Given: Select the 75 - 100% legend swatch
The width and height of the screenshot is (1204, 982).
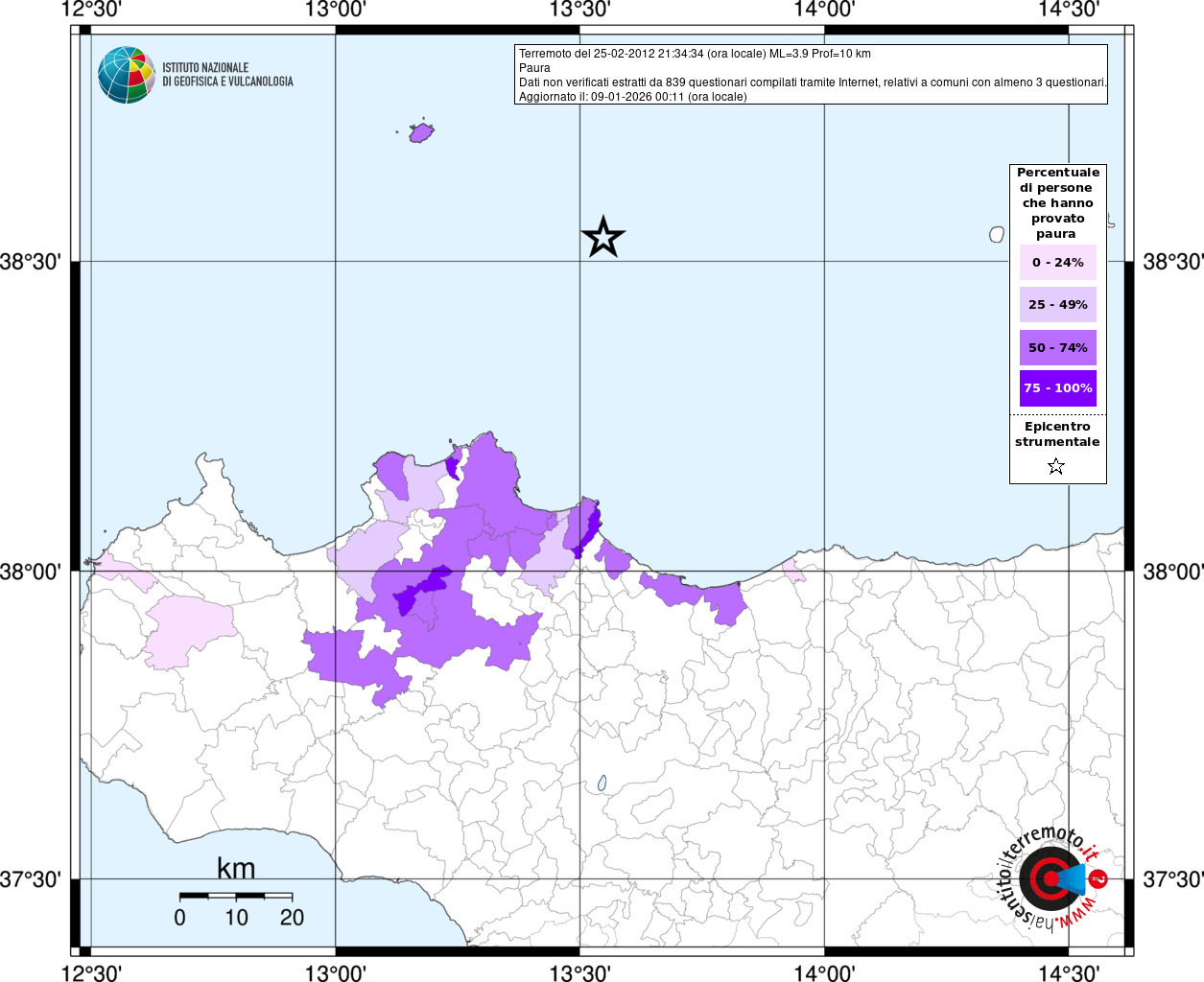Looking at the screenshot, I should click(1057, 388).
